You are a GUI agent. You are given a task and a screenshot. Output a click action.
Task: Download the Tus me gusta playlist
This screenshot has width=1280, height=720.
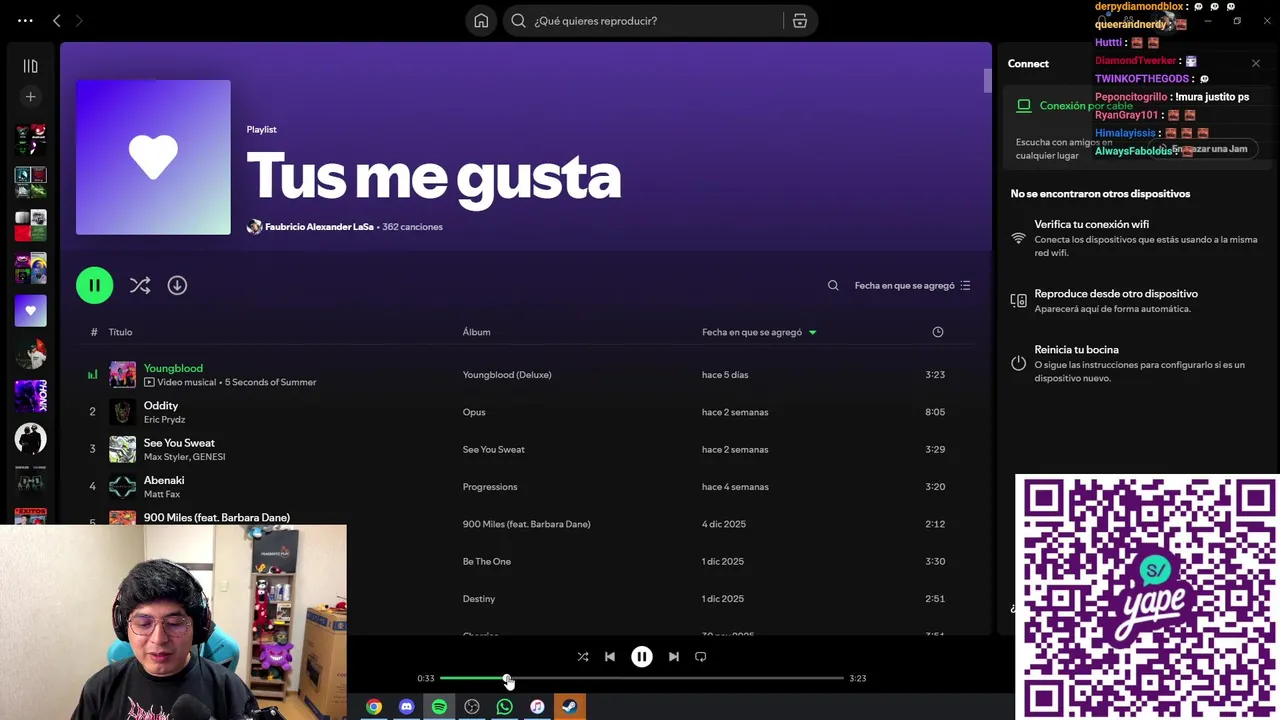[x=177, y=286]
